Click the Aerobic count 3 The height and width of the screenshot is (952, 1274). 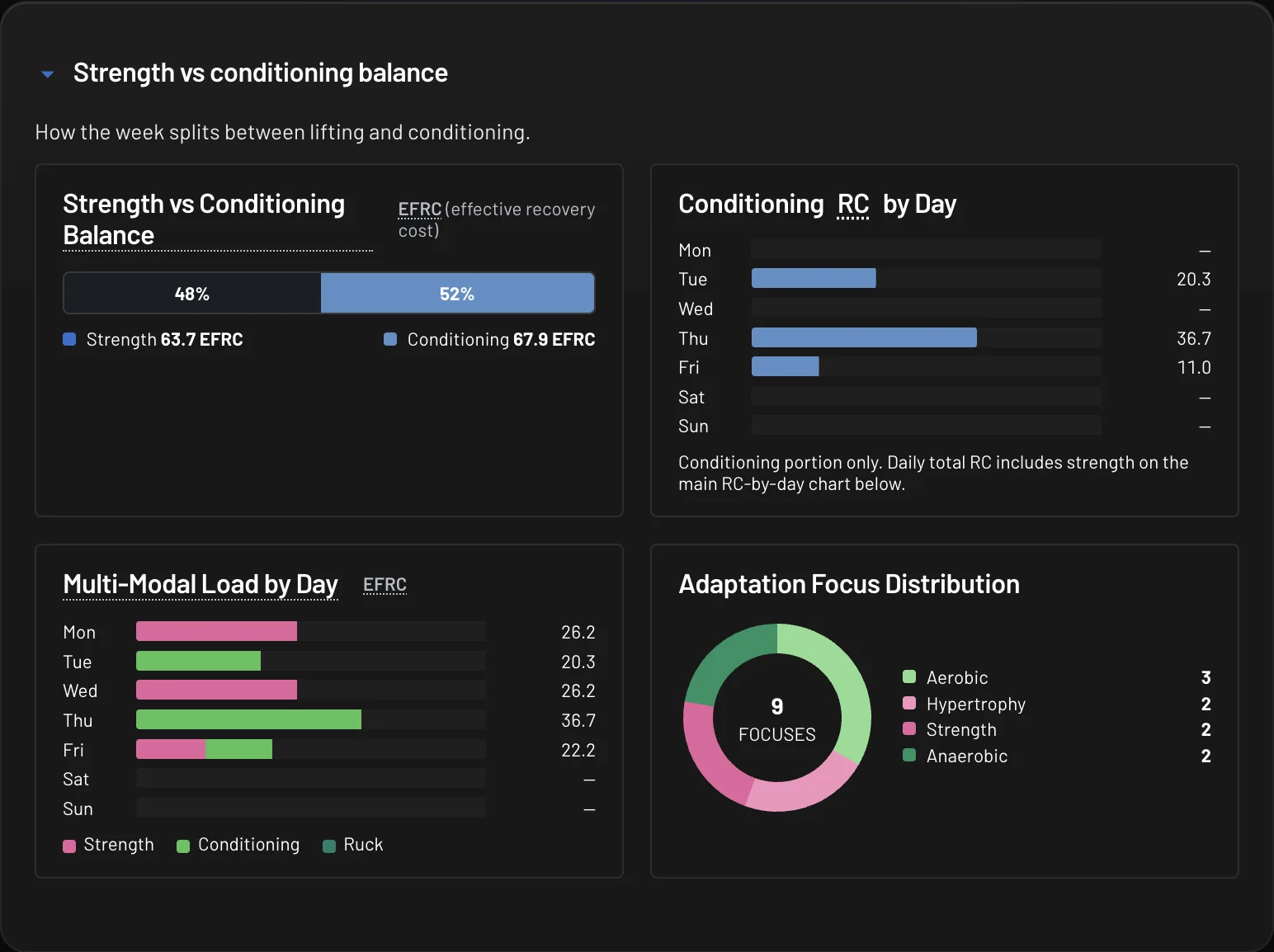(x=1206, y=678)
